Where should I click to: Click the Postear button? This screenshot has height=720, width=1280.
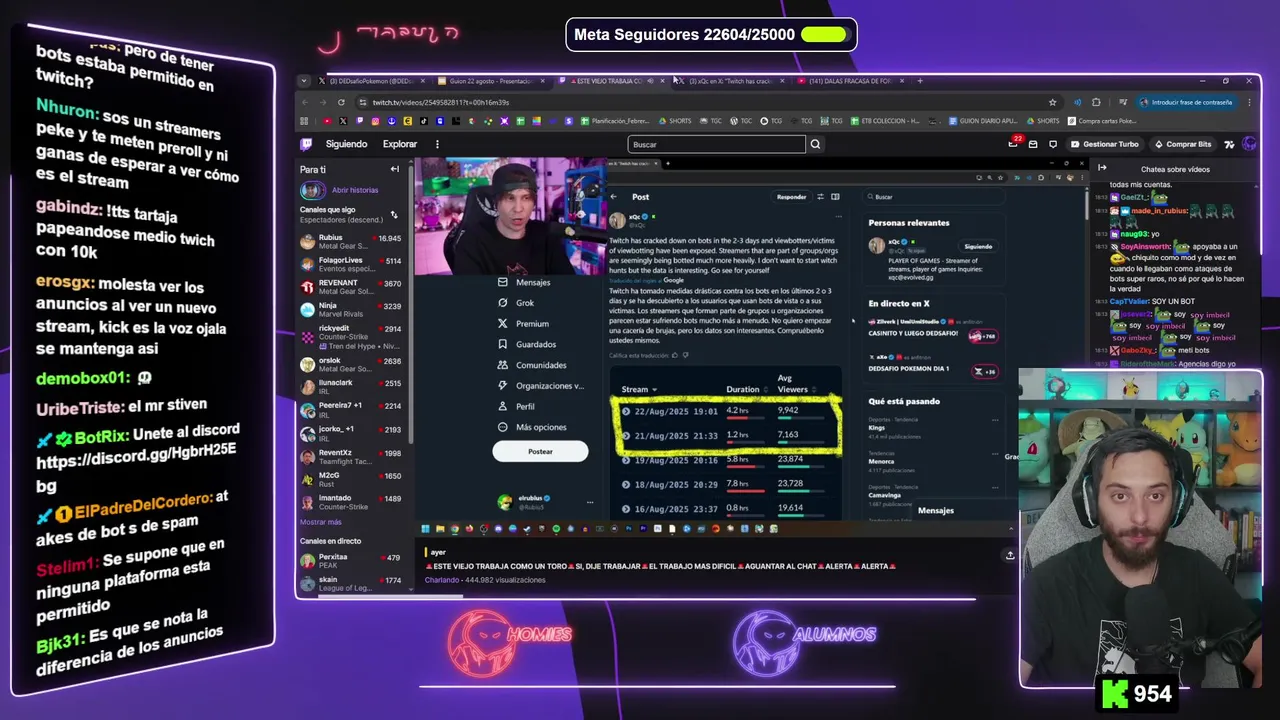coord(540,451)
